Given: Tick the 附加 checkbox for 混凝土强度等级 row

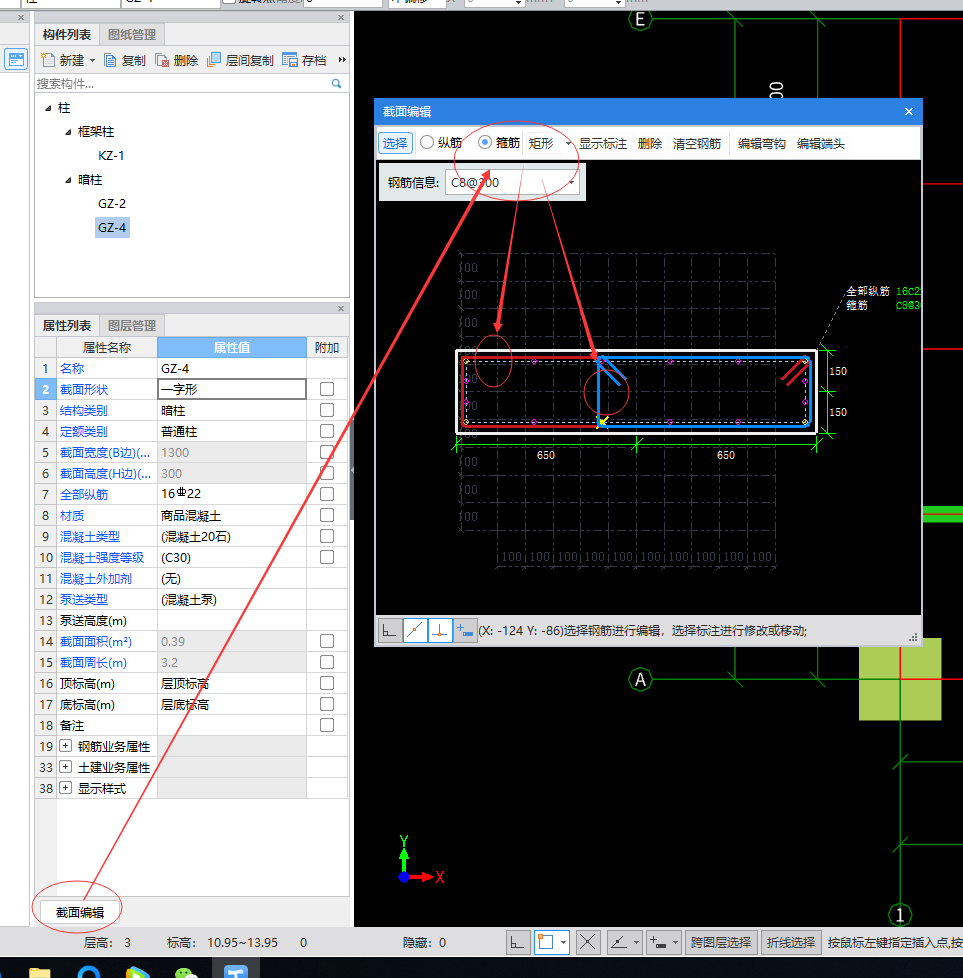Looking at the screenshot, I should (x=327, y=557).
